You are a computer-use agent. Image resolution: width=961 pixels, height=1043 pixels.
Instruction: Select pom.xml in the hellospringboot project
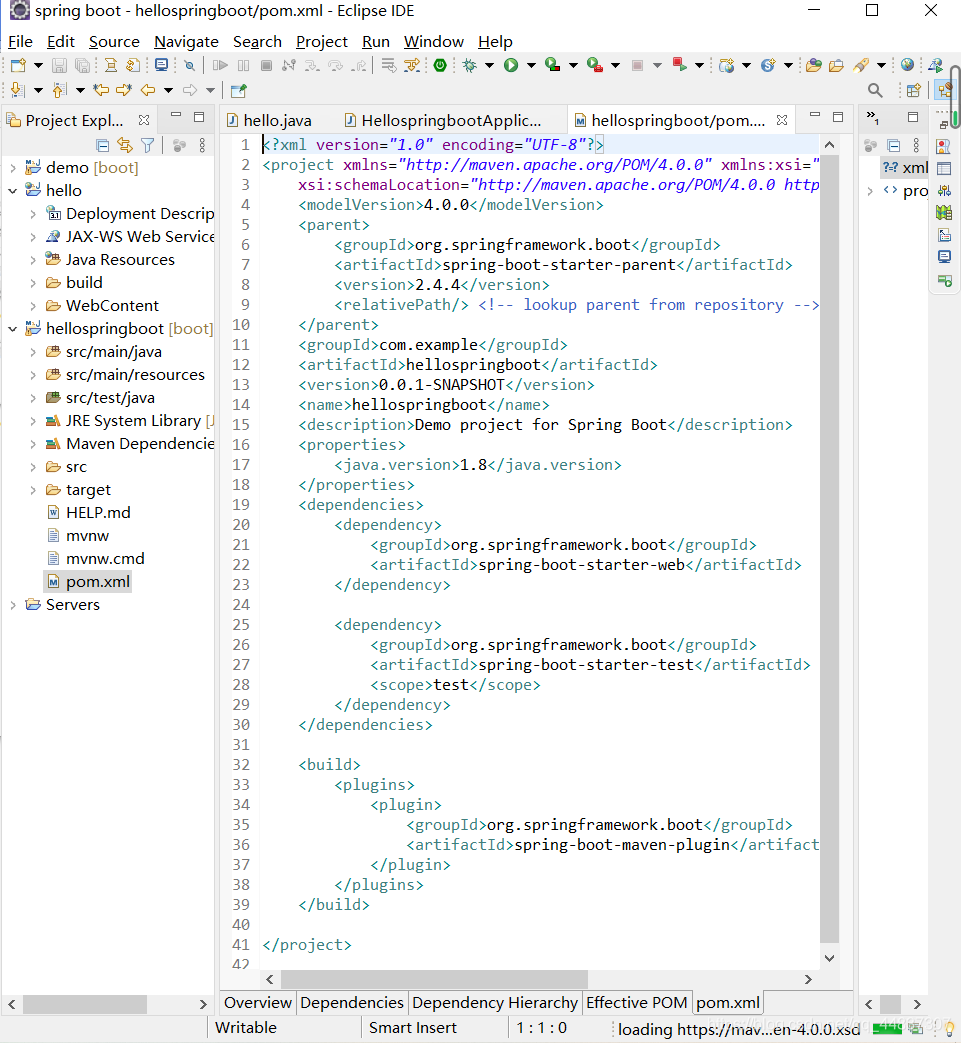[97, 581]
